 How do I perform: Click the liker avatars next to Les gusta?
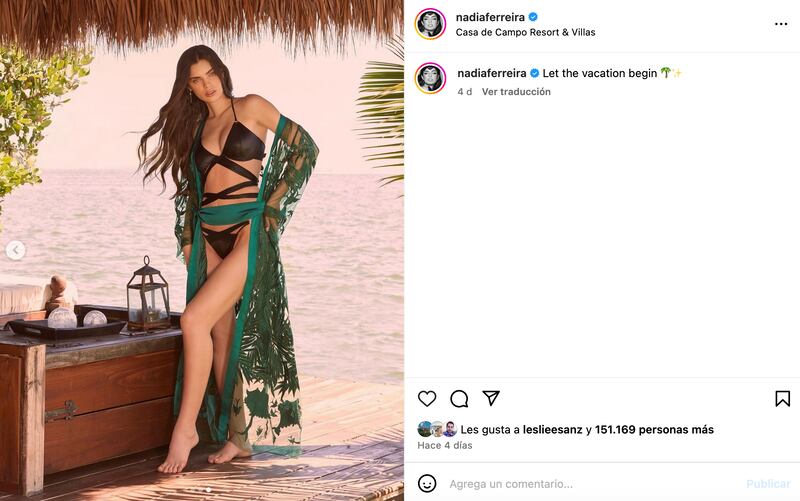437,430
